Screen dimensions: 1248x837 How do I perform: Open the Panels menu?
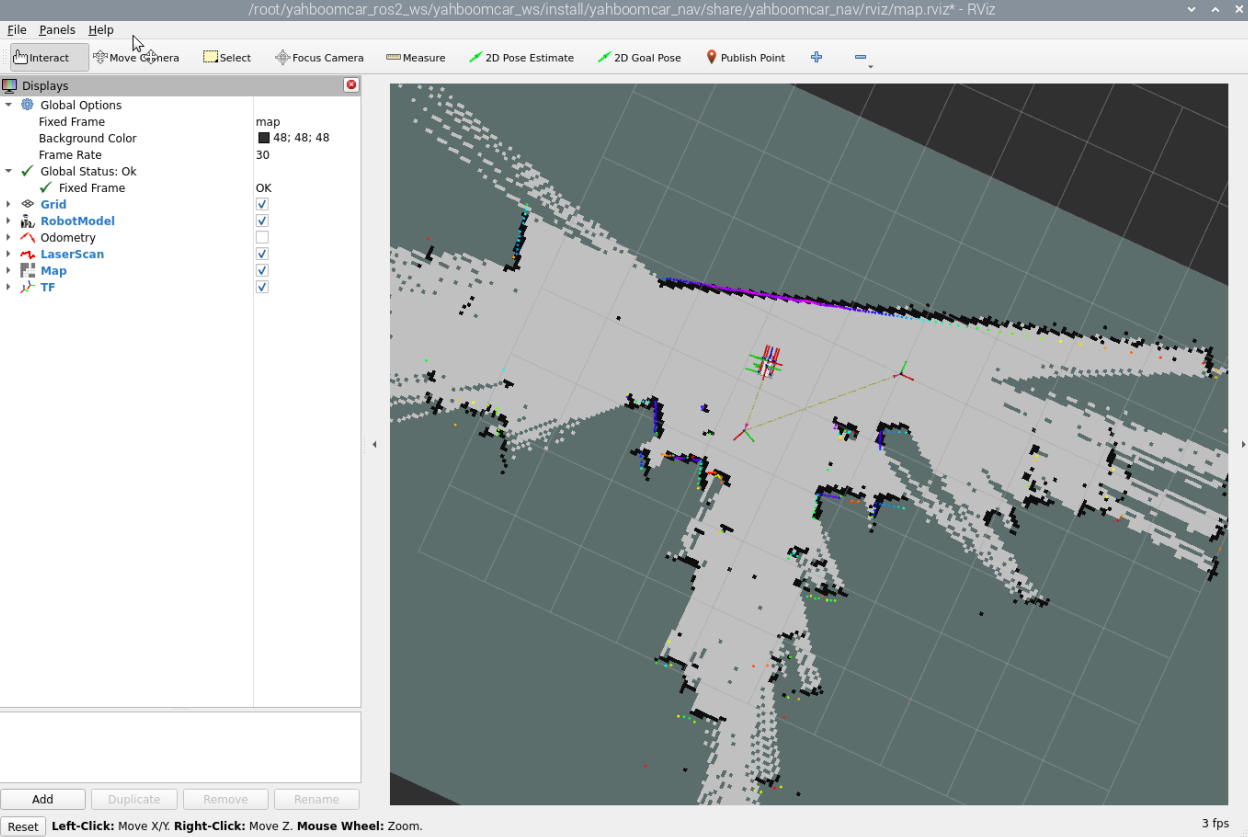point(57,30)
